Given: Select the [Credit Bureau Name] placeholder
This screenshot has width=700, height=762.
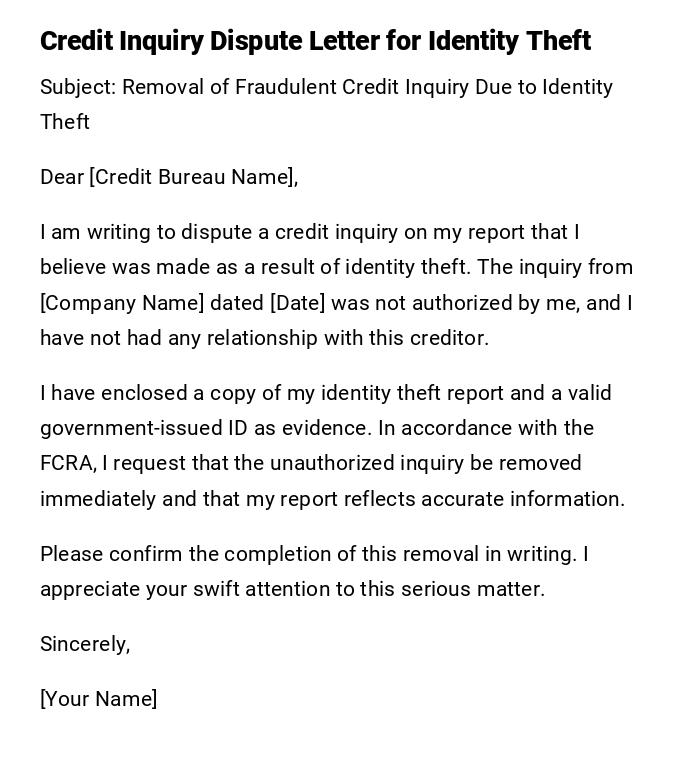Looking at the screenshot, I should pyautogui.click(x=192, y=177).
